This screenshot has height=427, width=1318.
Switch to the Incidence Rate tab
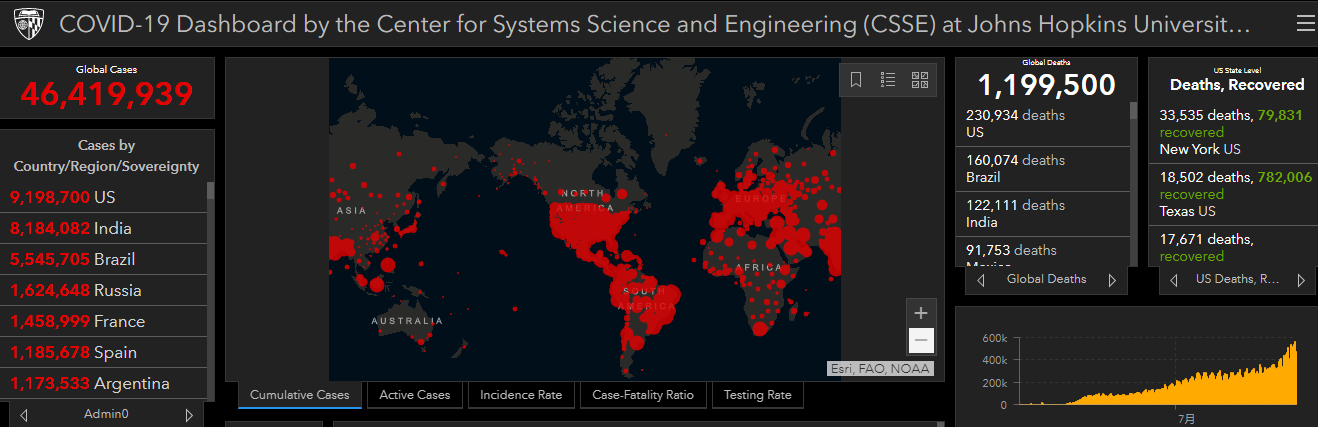pyautogui.click(x=521, y=395)
